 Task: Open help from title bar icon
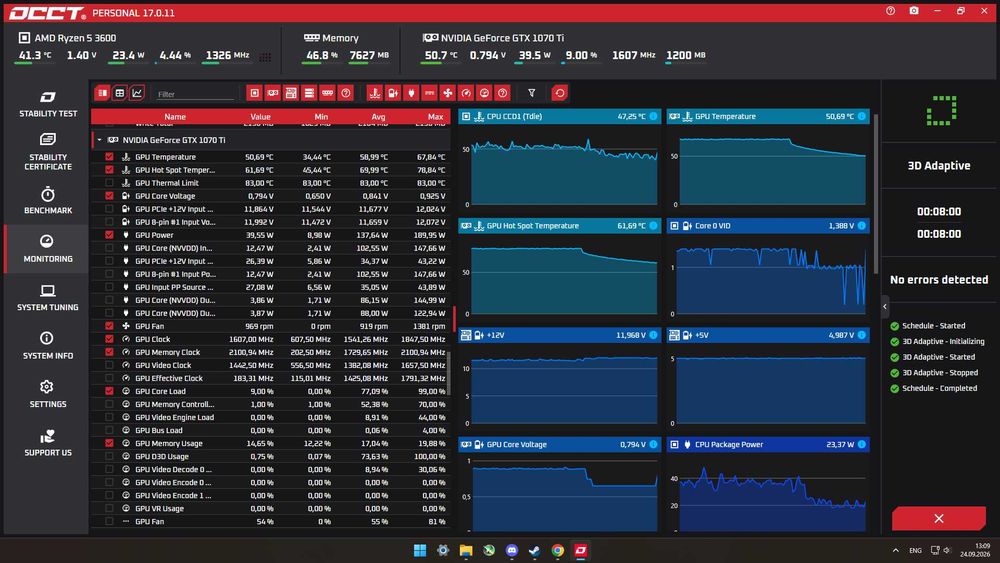click(x=890, y=11)
